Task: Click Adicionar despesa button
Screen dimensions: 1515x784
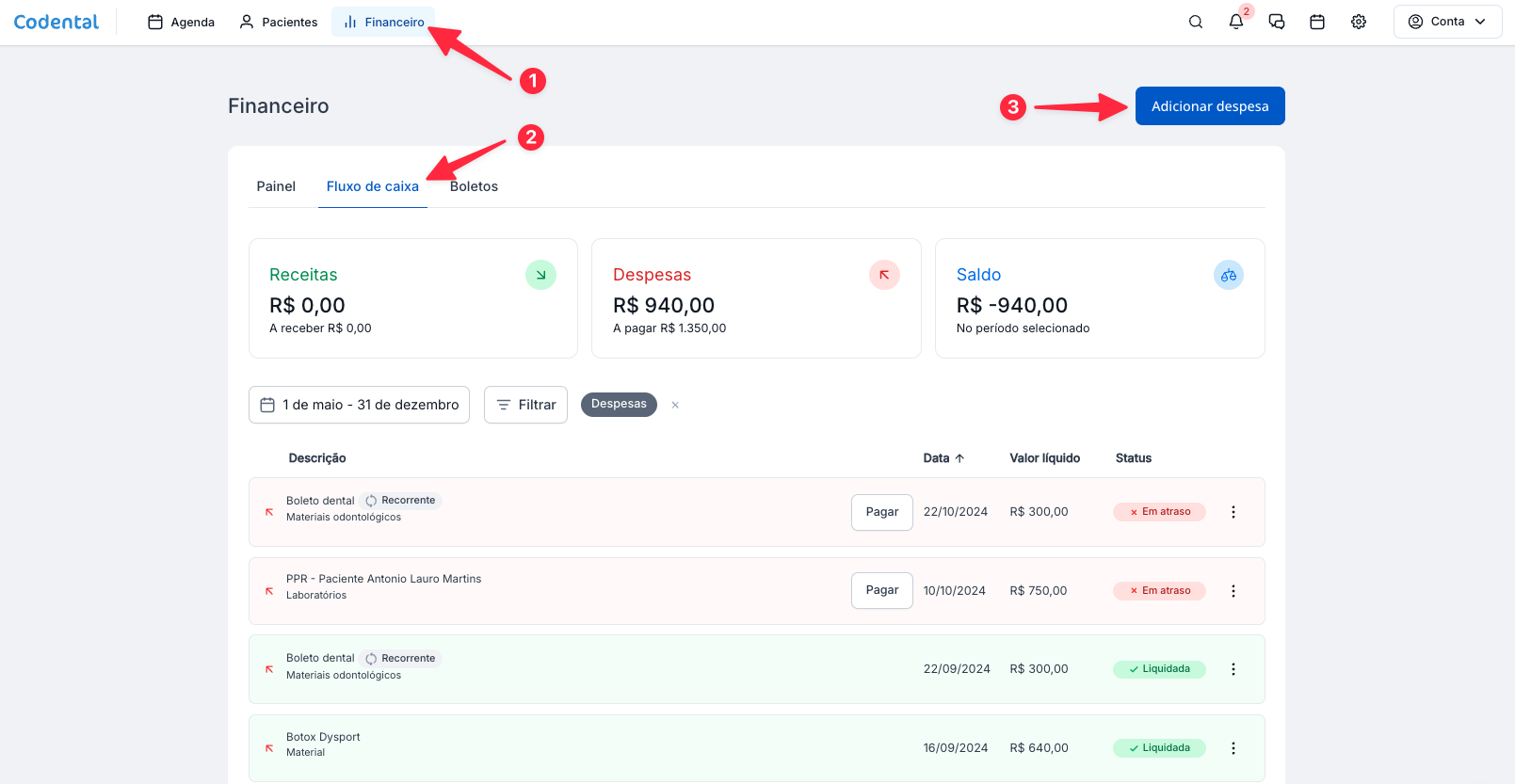Action: point(1209,106)
